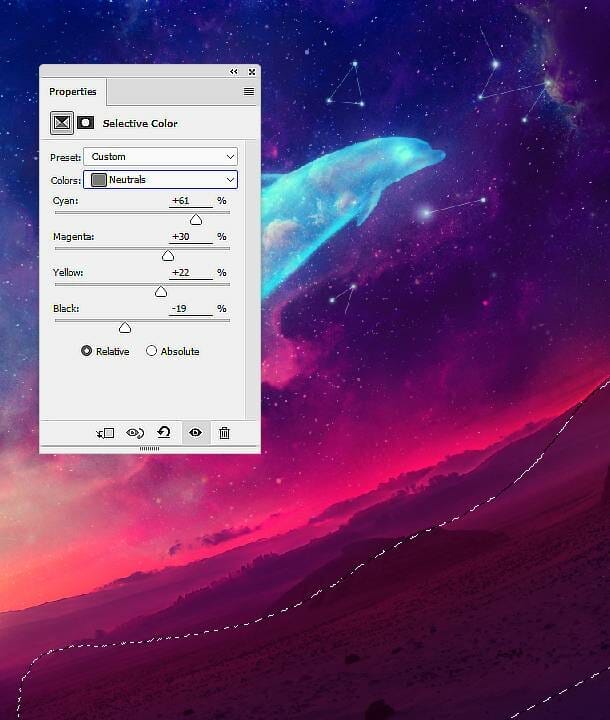
Task: Select the Relative radio button
Action: coord(86,351)
